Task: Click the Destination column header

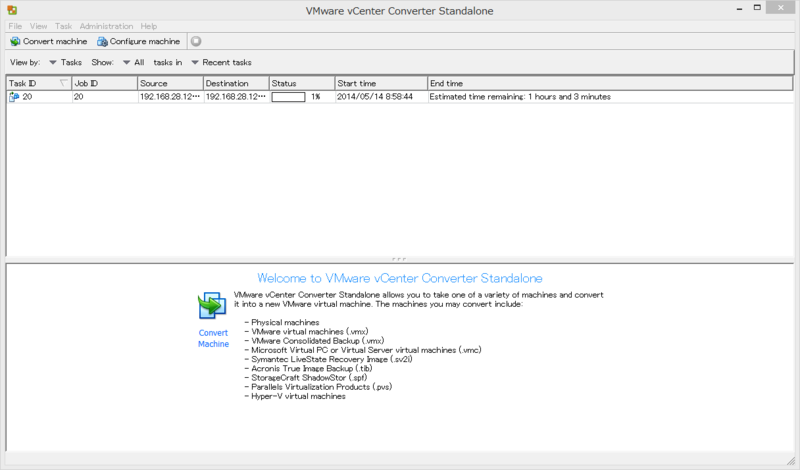Action: pos(236,83)
